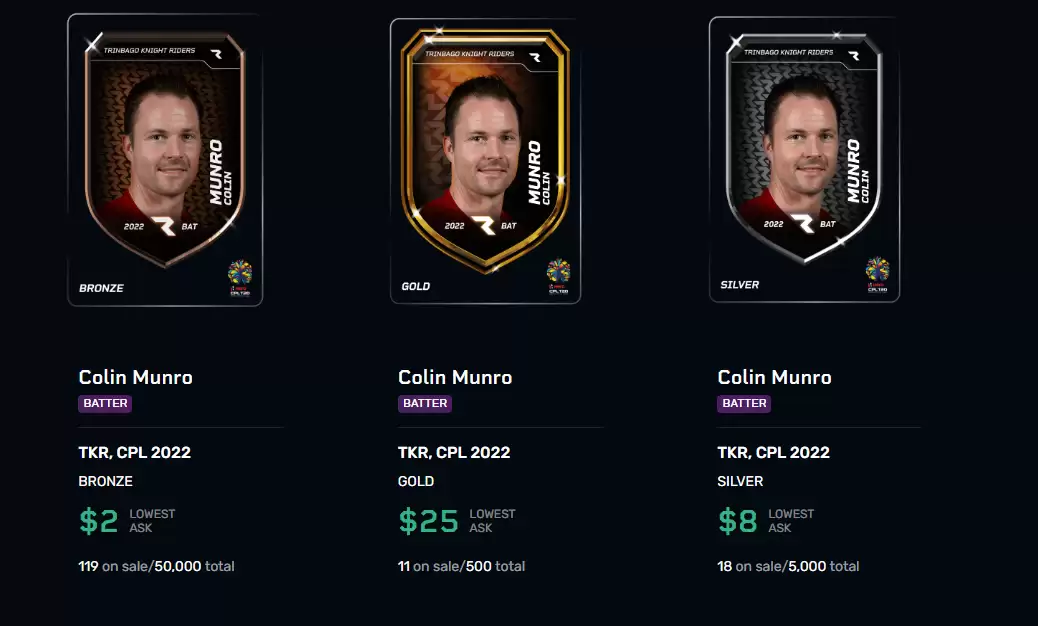The height and width of the screenshot is (626, 1038).
Task: Select the $8 lowest ask price
Action: [737, 521]
